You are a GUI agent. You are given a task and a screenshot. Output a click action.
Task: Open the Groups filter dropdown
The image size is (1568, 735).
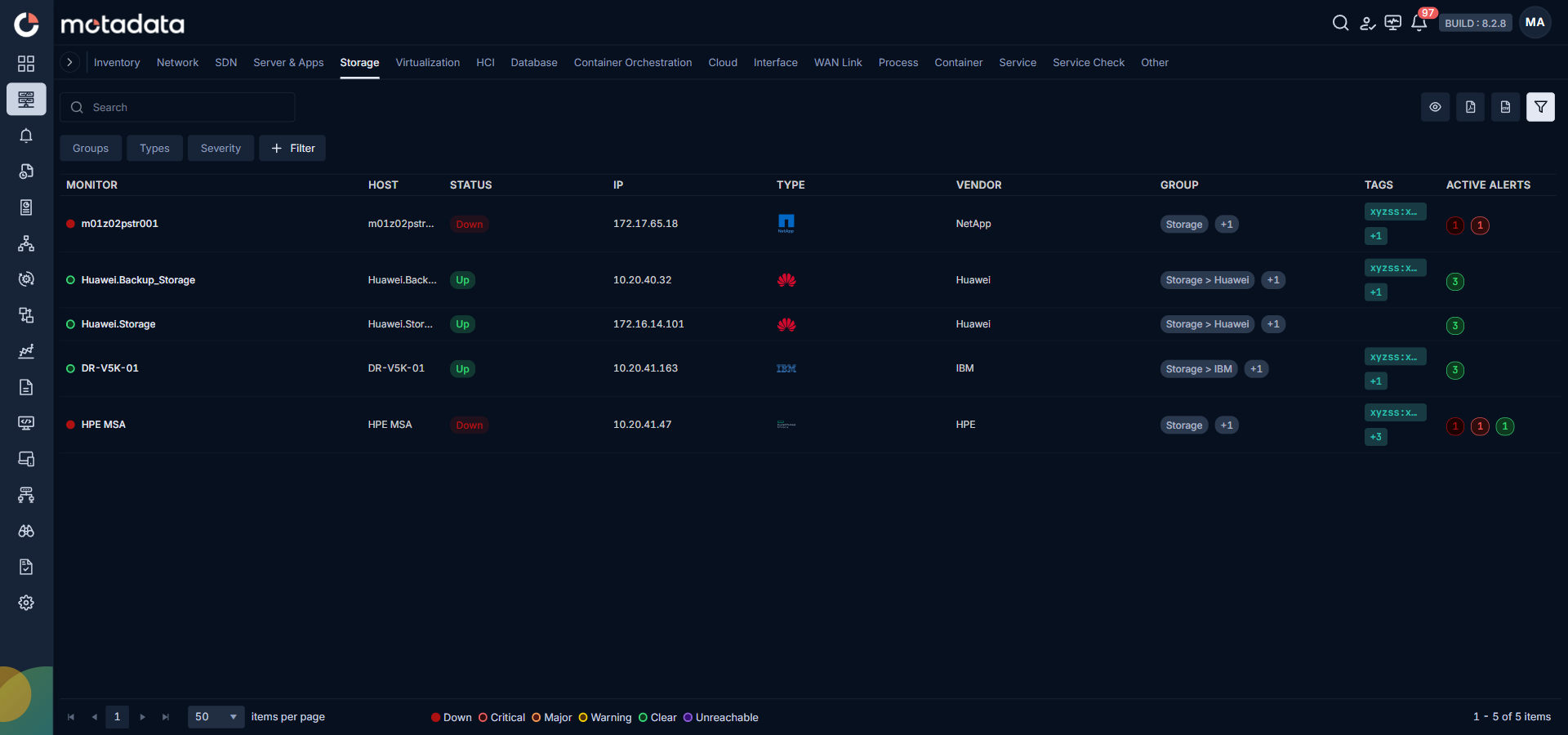tap(91, 148)
